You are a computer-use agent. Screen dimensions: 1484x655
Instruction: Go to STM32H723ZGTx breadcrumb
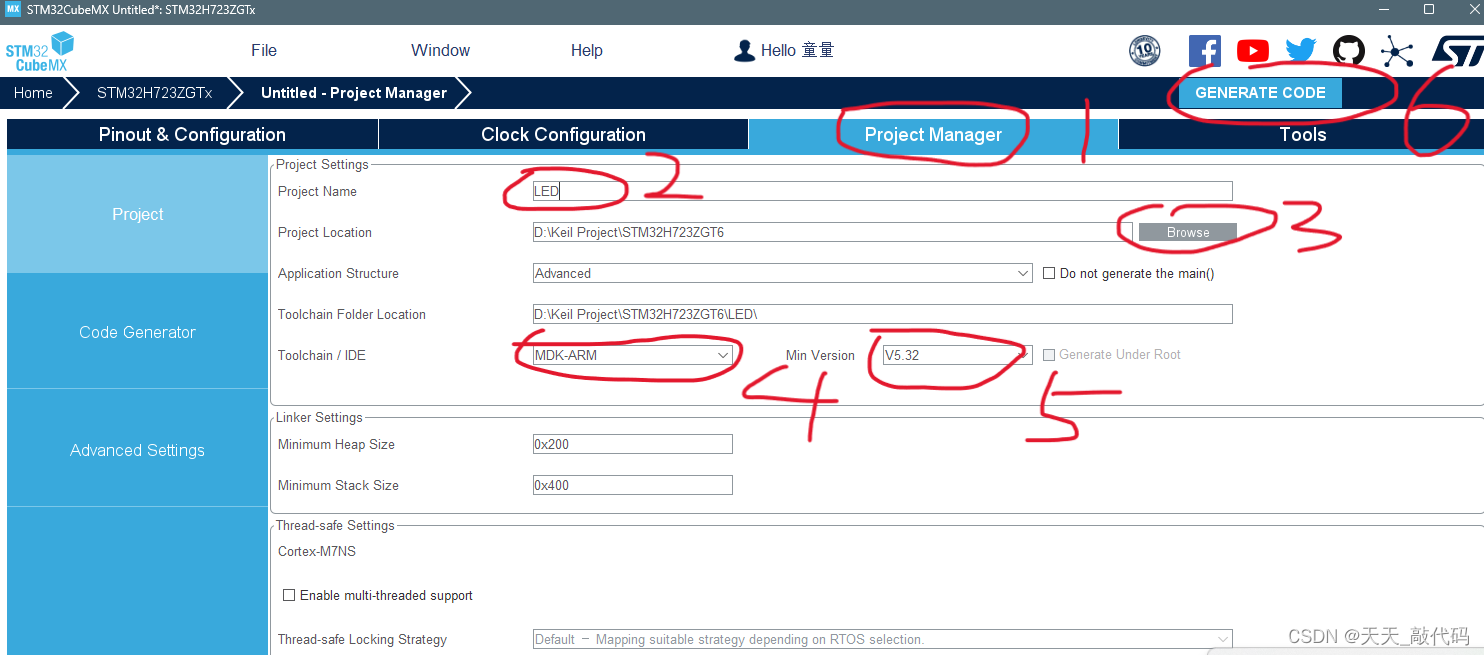[154, 93]
